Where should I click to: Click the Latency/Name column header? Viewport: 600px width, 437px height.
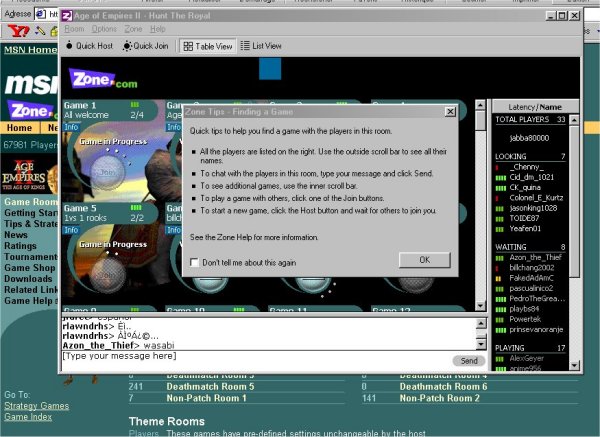tap(535, 107)
